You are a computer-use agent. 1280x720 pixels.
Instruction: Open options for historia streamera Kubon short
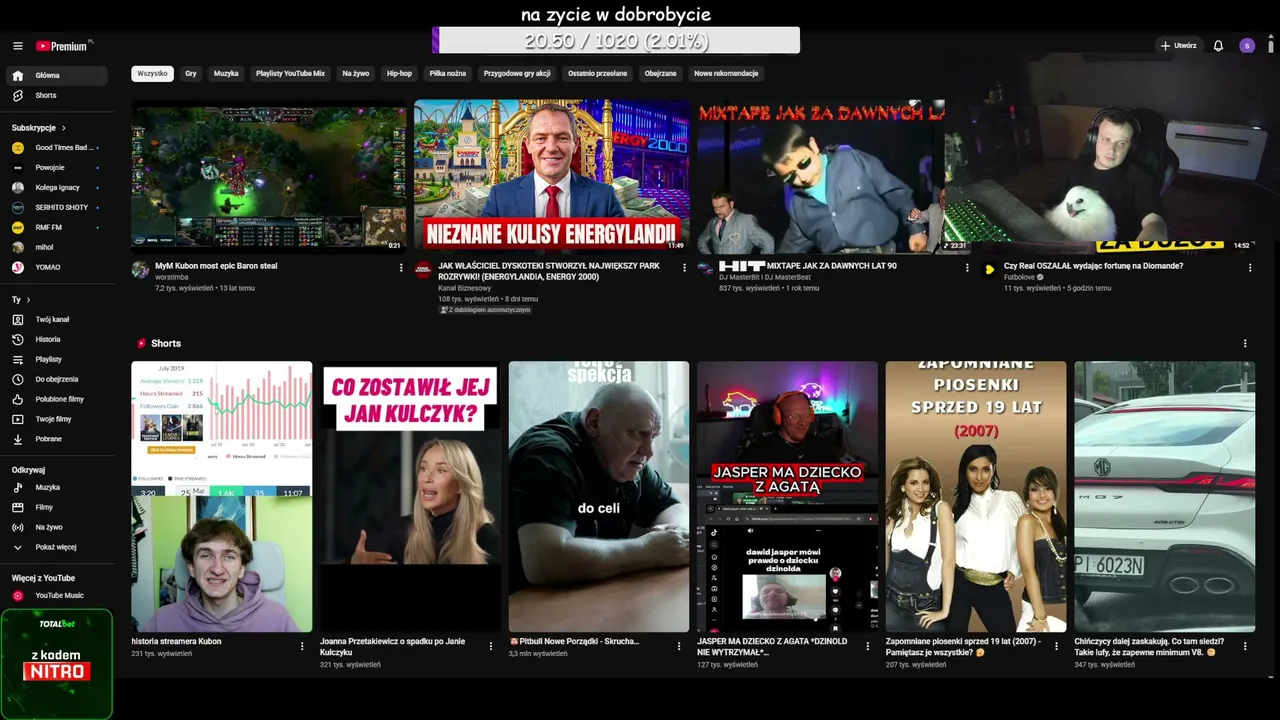click(x=302, y=646)
